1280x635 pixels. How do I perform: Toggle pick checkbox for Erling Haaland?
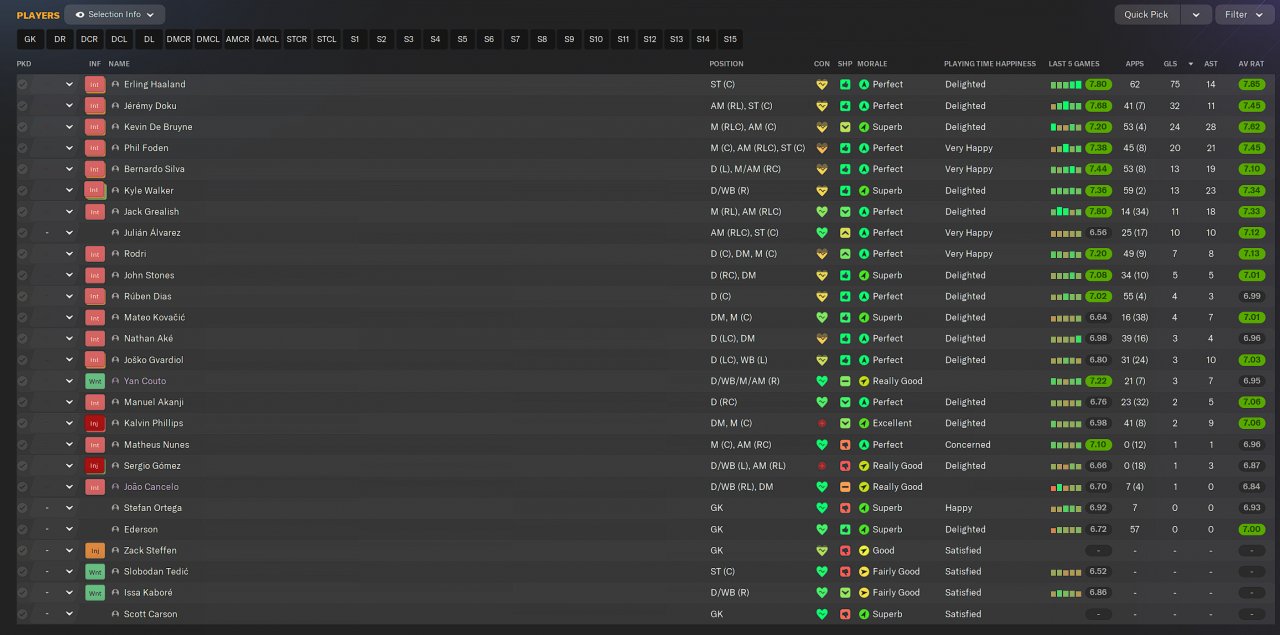tap(22, 85)
